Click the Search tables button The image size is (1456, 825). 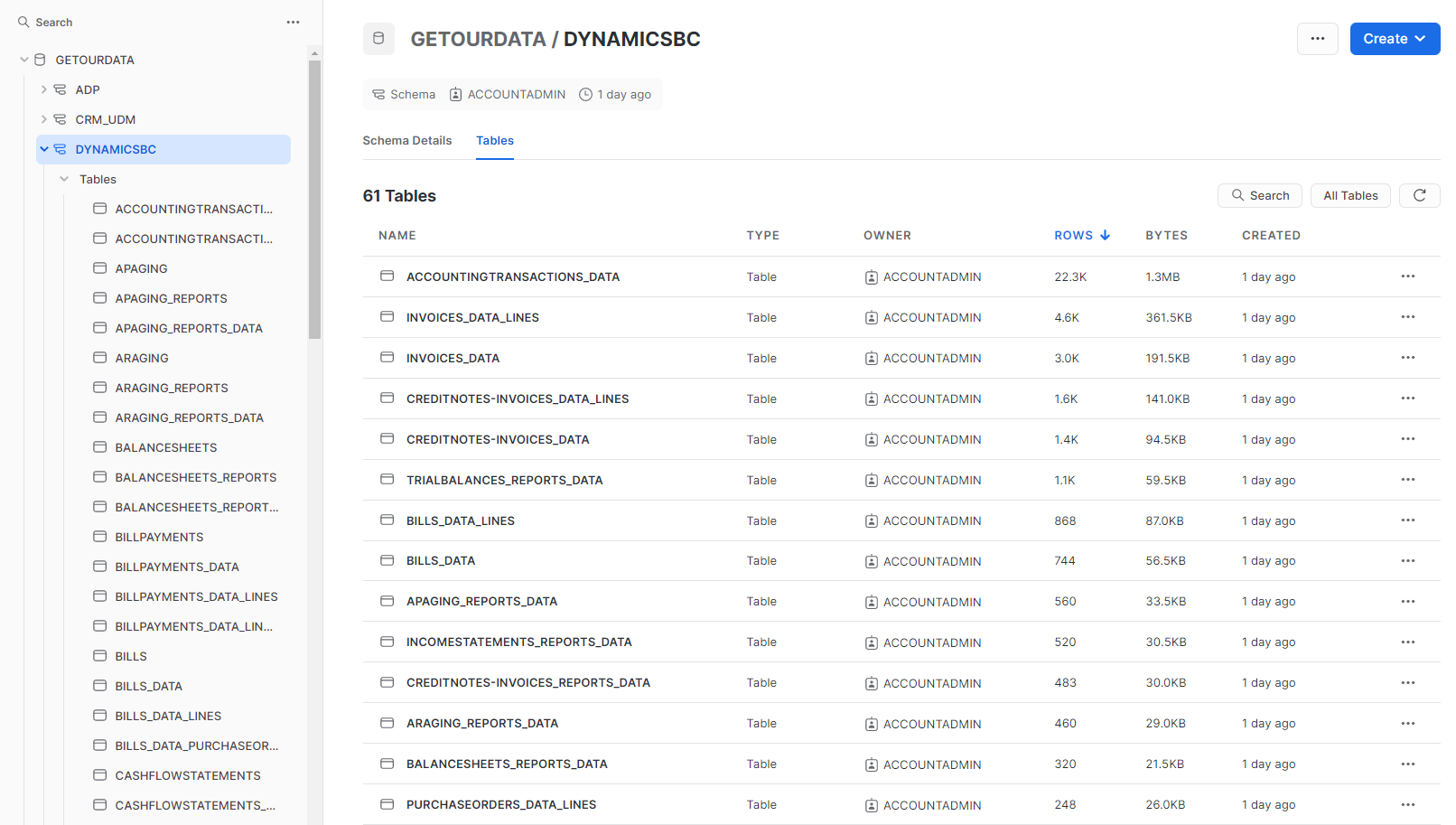coord(1260,195)
